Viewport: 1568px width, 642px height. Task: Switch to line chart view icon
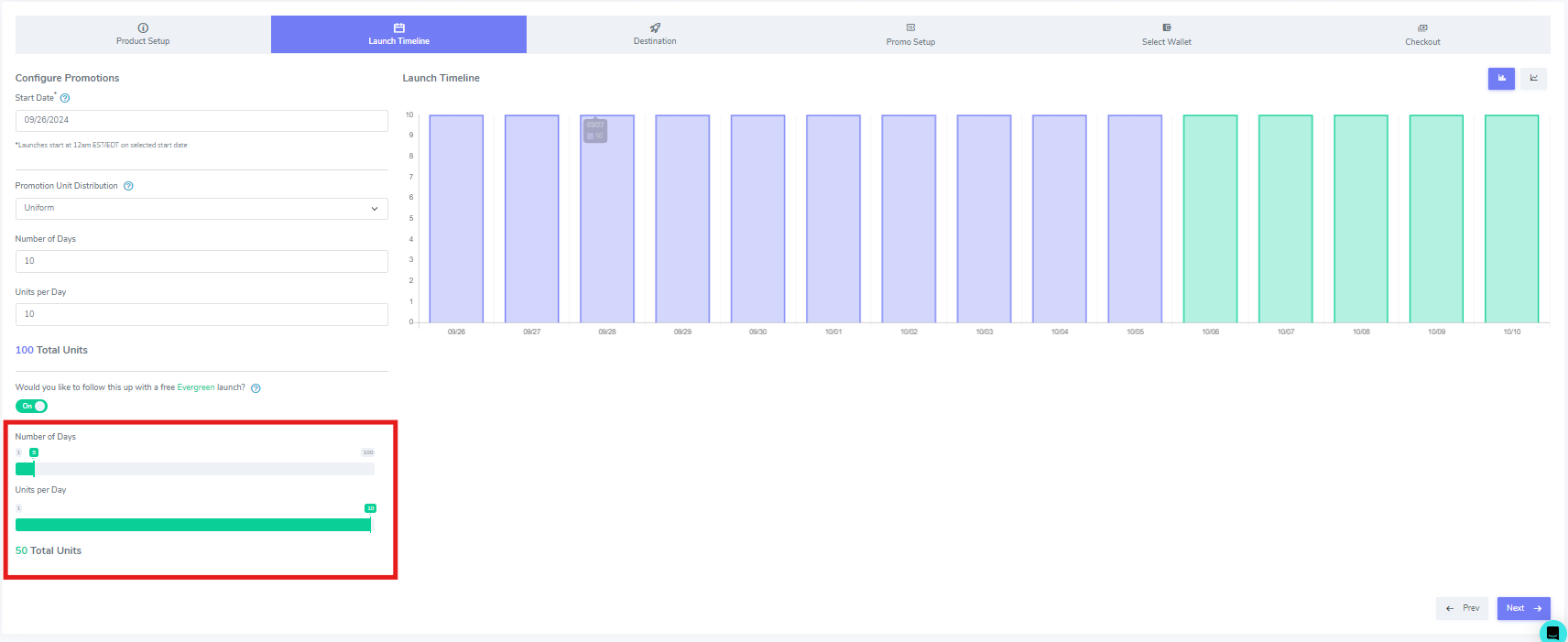(1533, 79)
